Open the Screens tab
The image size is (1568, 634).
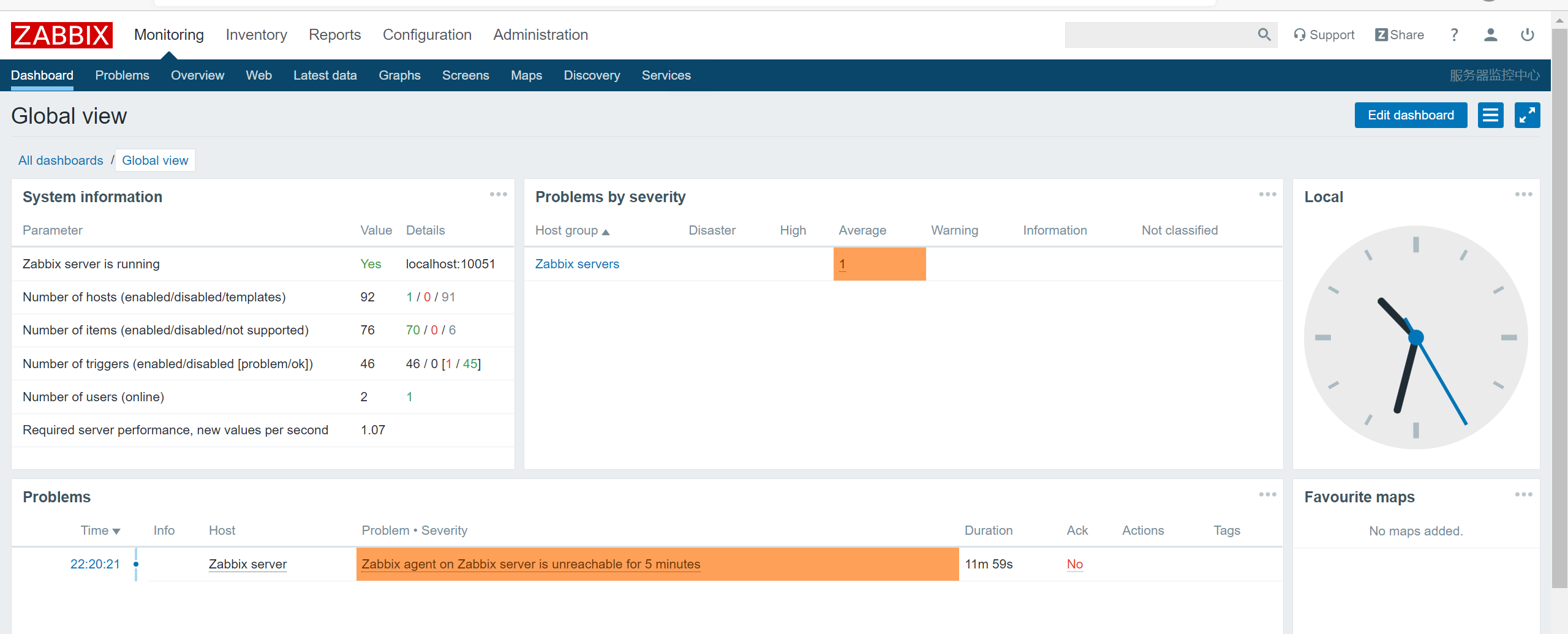(x=466, y=75)
